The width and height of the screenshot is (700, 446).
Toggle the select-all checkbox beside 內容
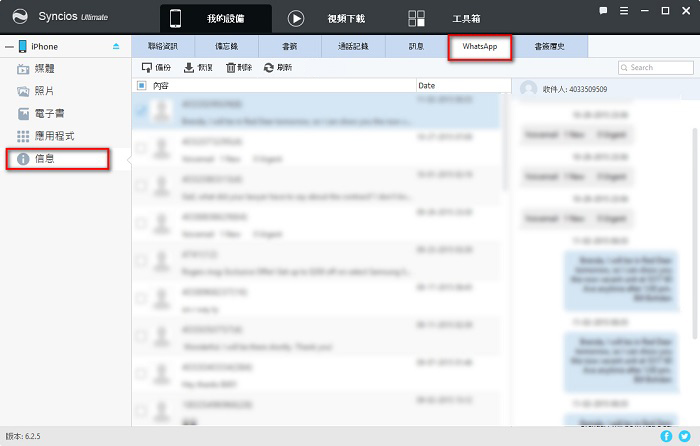pyautogui.click(x=142, y=85)
